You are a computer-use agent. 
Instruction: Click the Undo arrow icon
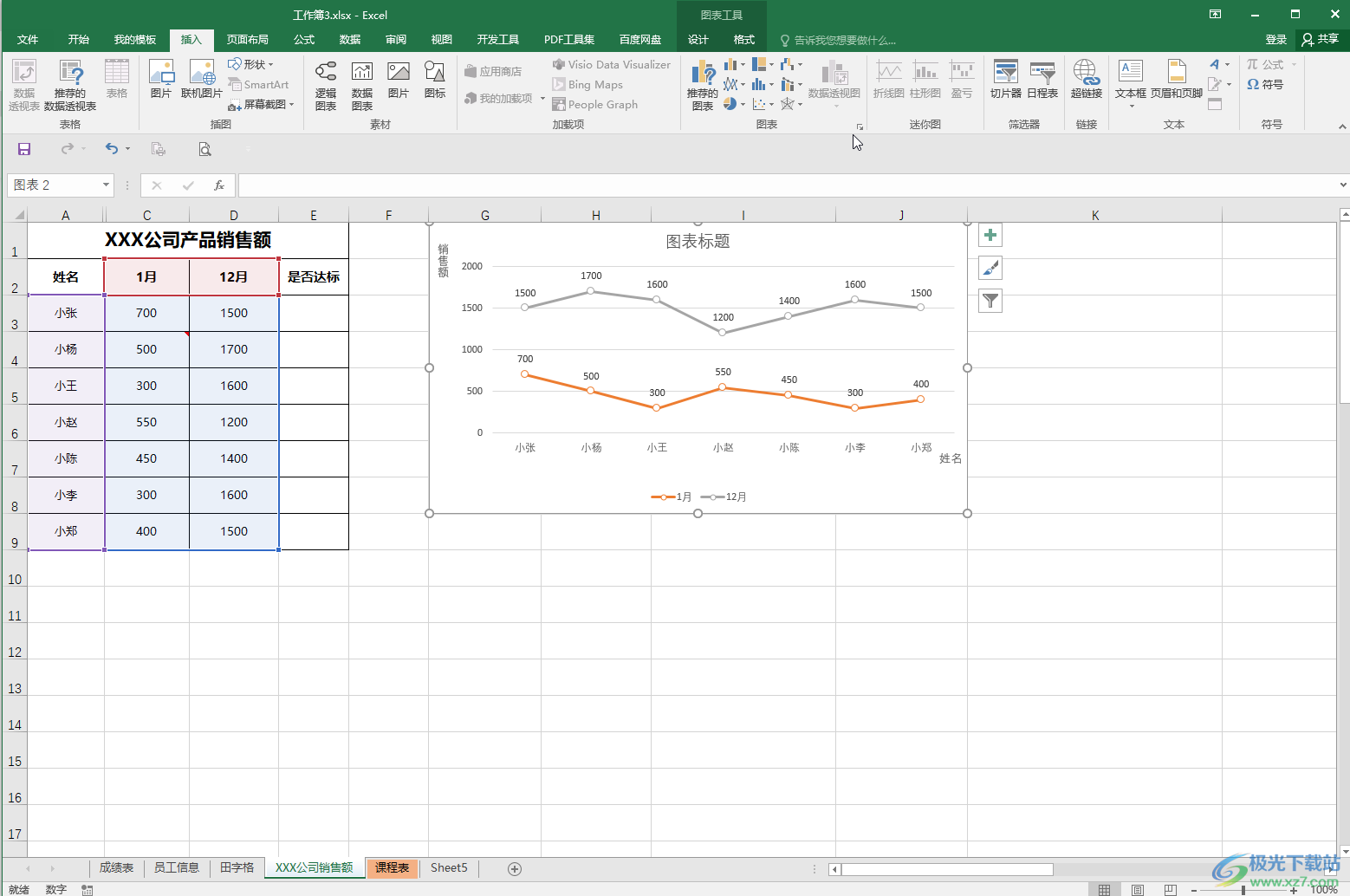tap(112, 149)
